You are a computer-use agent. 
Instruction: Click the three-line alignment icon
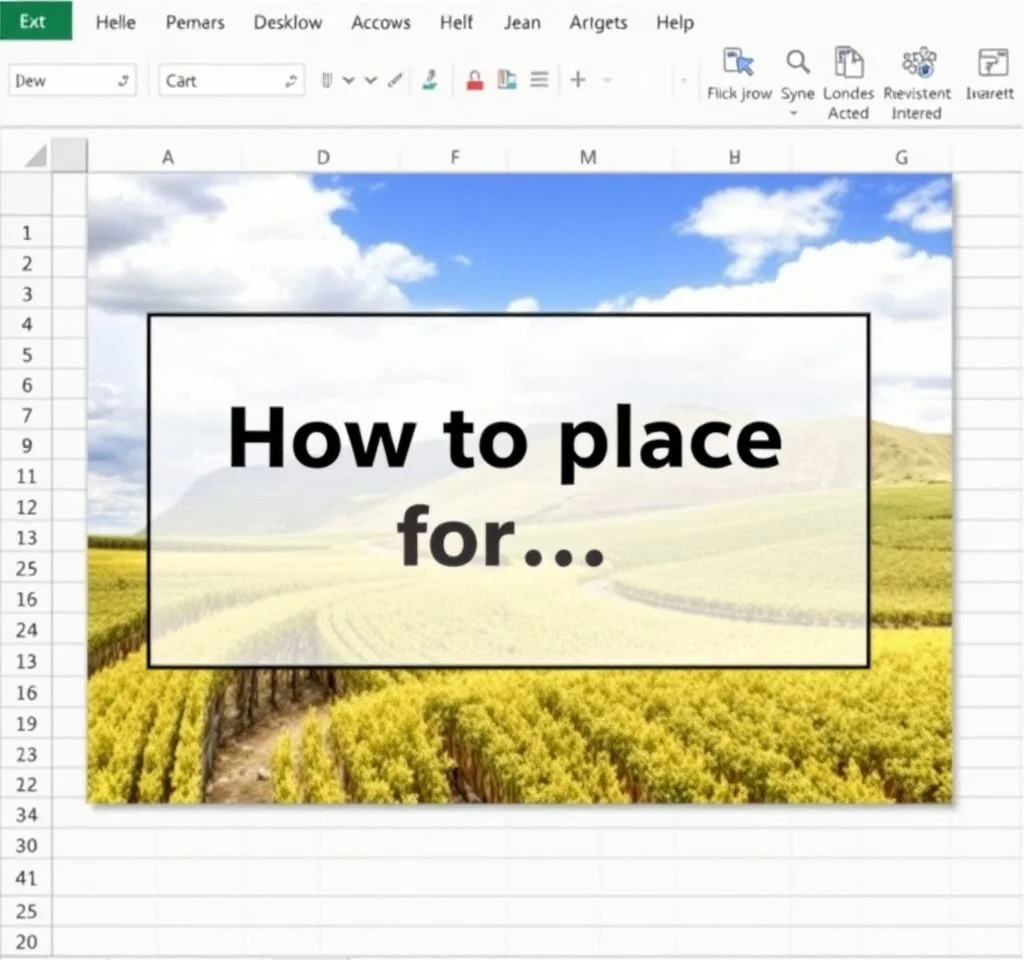coord(539,80)
